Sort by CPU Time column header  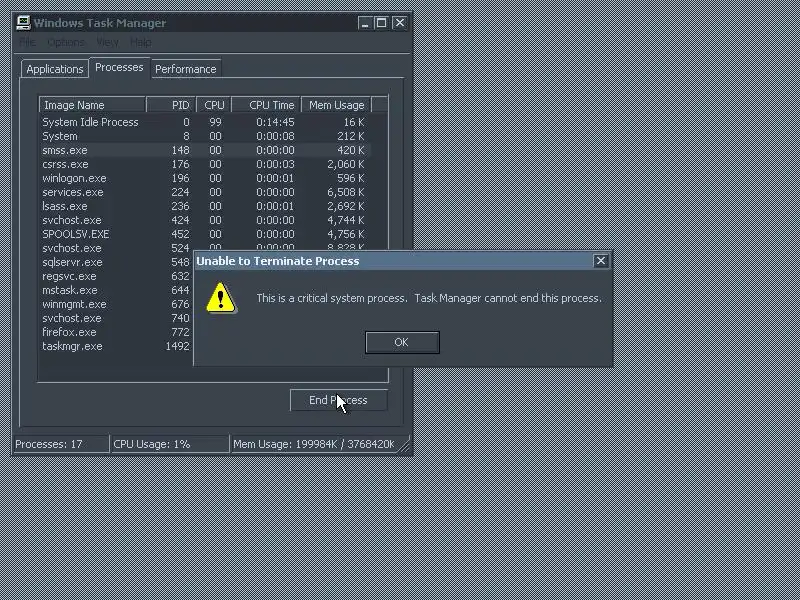click(x=266, y=105)
